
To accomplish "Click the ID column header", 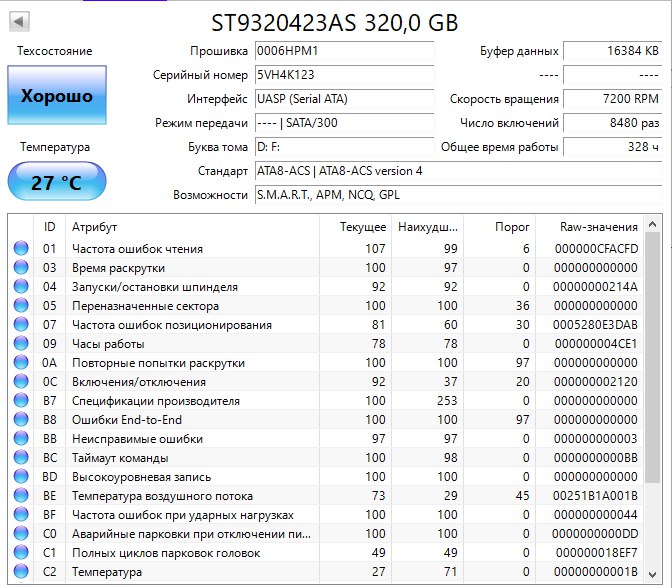I will tap(50, 227).
